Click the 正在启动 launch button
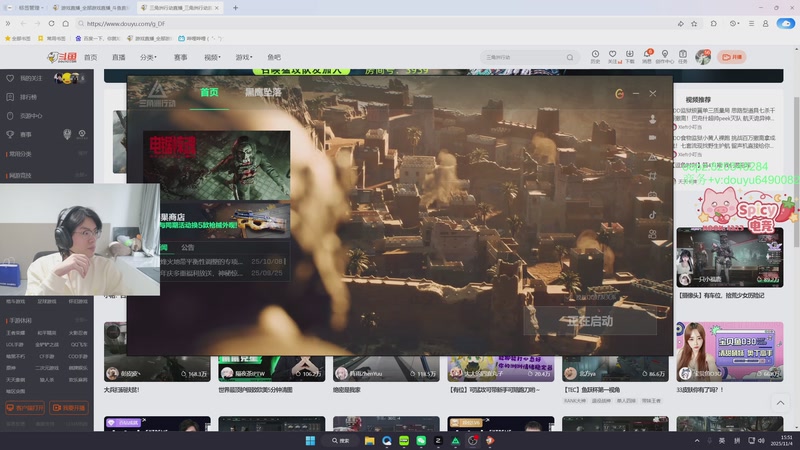The height and width of the screenshot is (450, 800). [590, 321]
